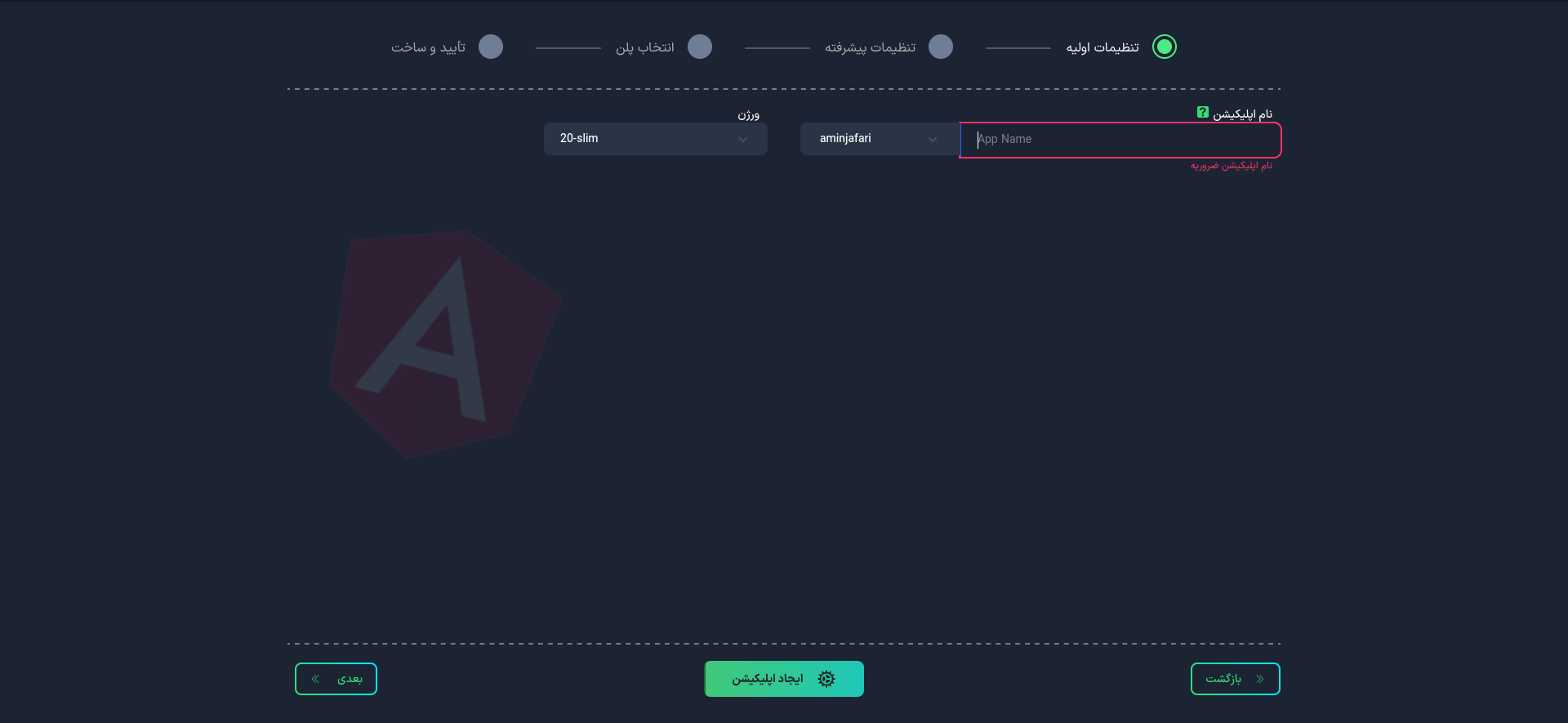Viewport: 1568px width, 723px height.
Task: Go to the تأیید و ساخت step label
Action: click(x=428, y=47)
